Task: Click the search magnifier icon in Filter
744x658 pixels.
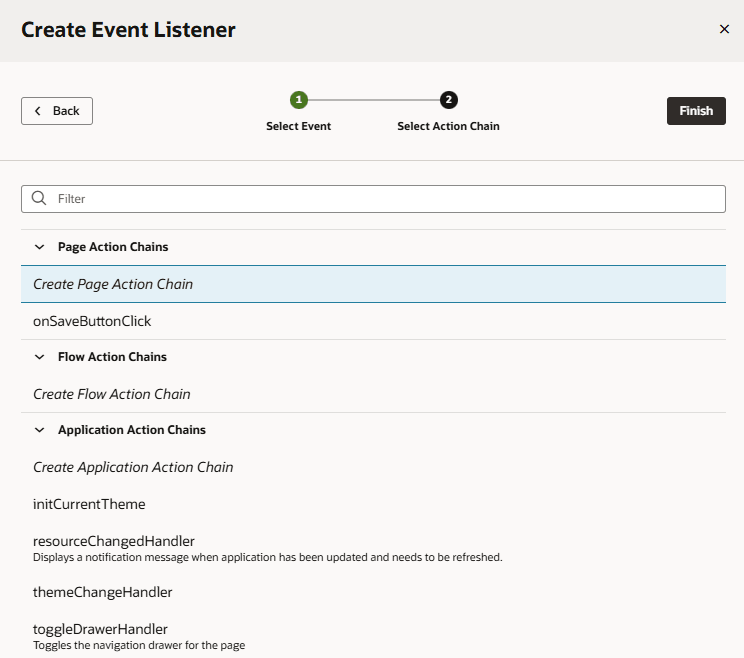Action: coord(39,198)
